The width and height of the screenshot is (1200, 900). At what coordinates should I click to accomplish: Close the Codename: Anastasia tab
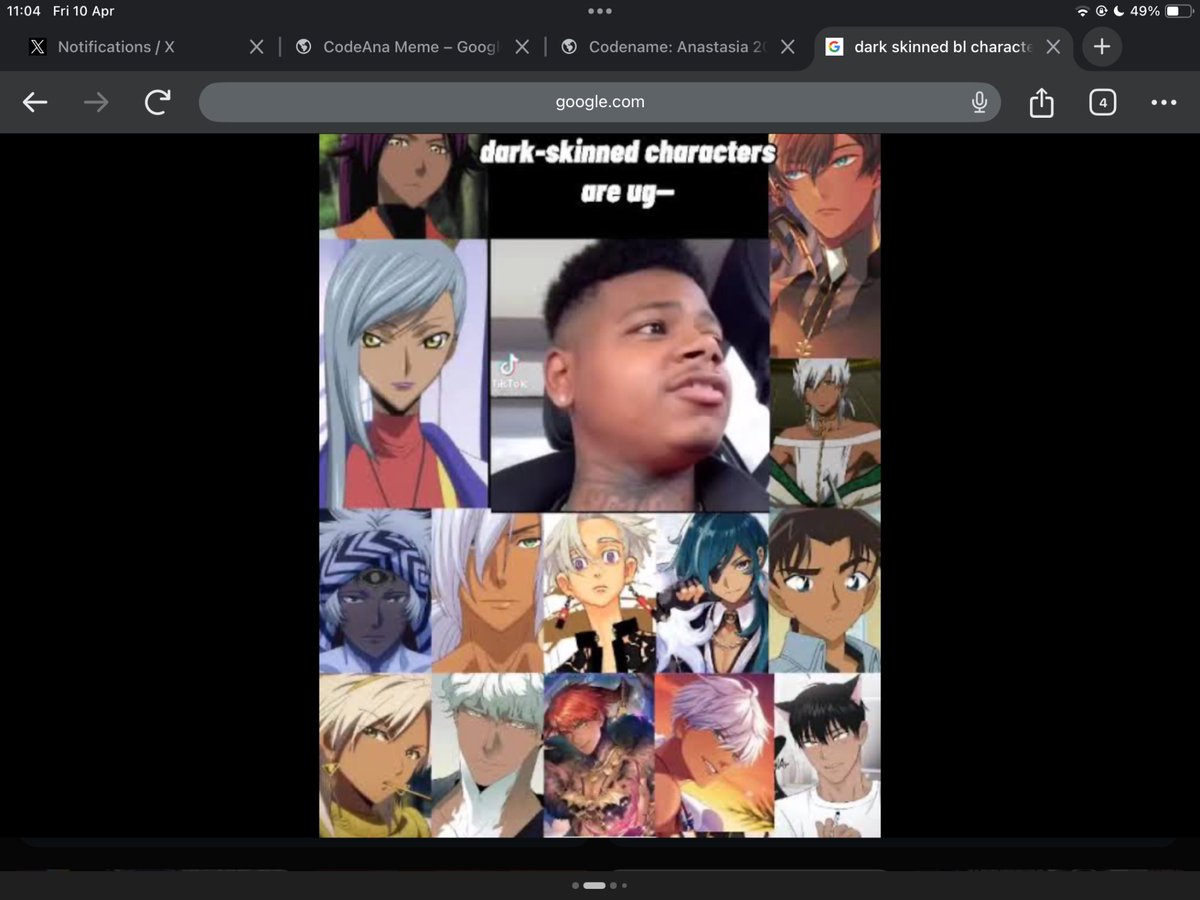[x=788, y=47]
